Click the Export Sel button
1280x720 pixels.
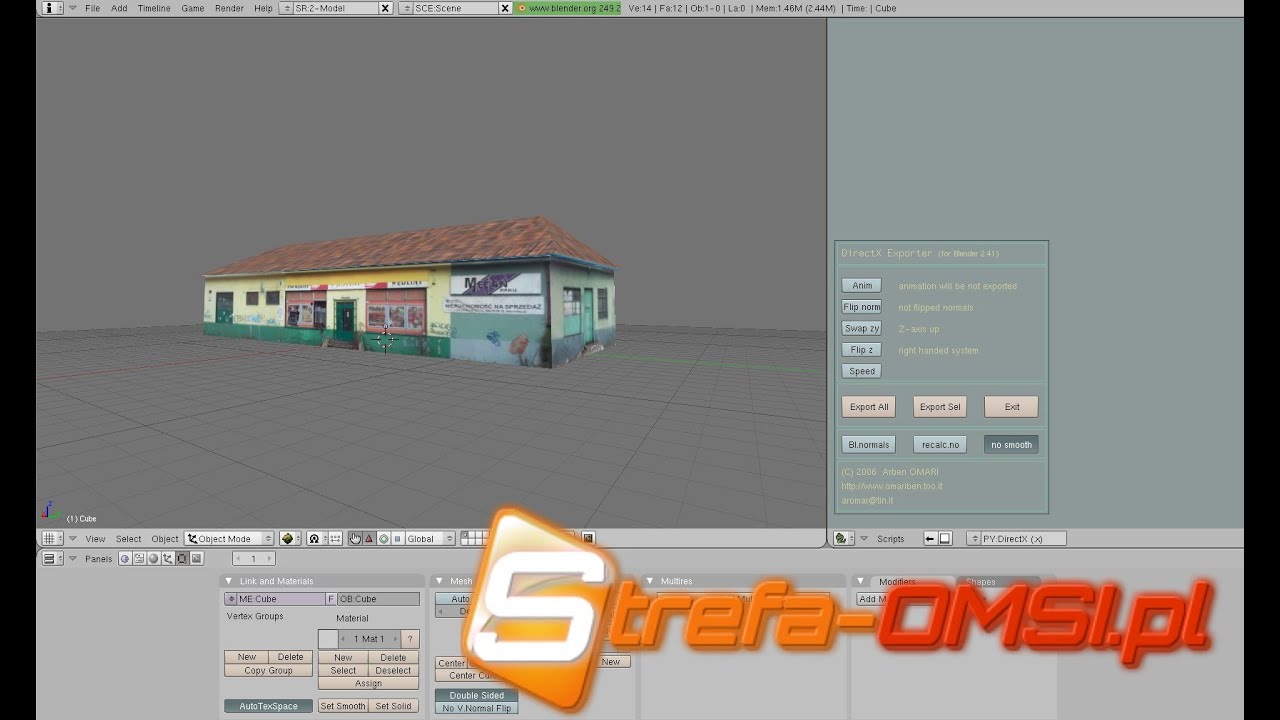940,407
